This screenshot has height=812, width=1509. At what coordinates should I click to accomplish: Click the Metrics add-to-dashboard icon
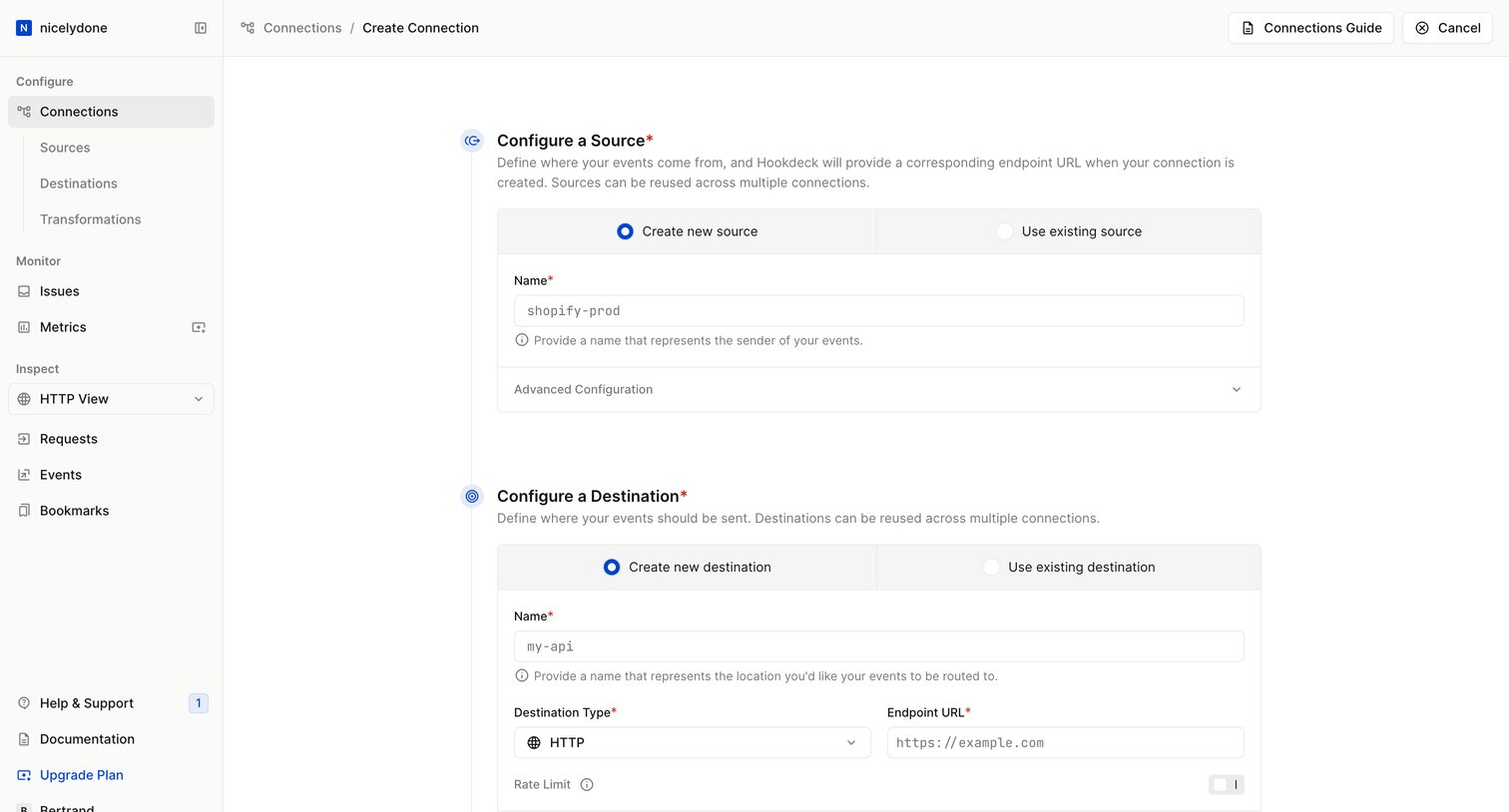pyautogui.click(x=199, y=327)
